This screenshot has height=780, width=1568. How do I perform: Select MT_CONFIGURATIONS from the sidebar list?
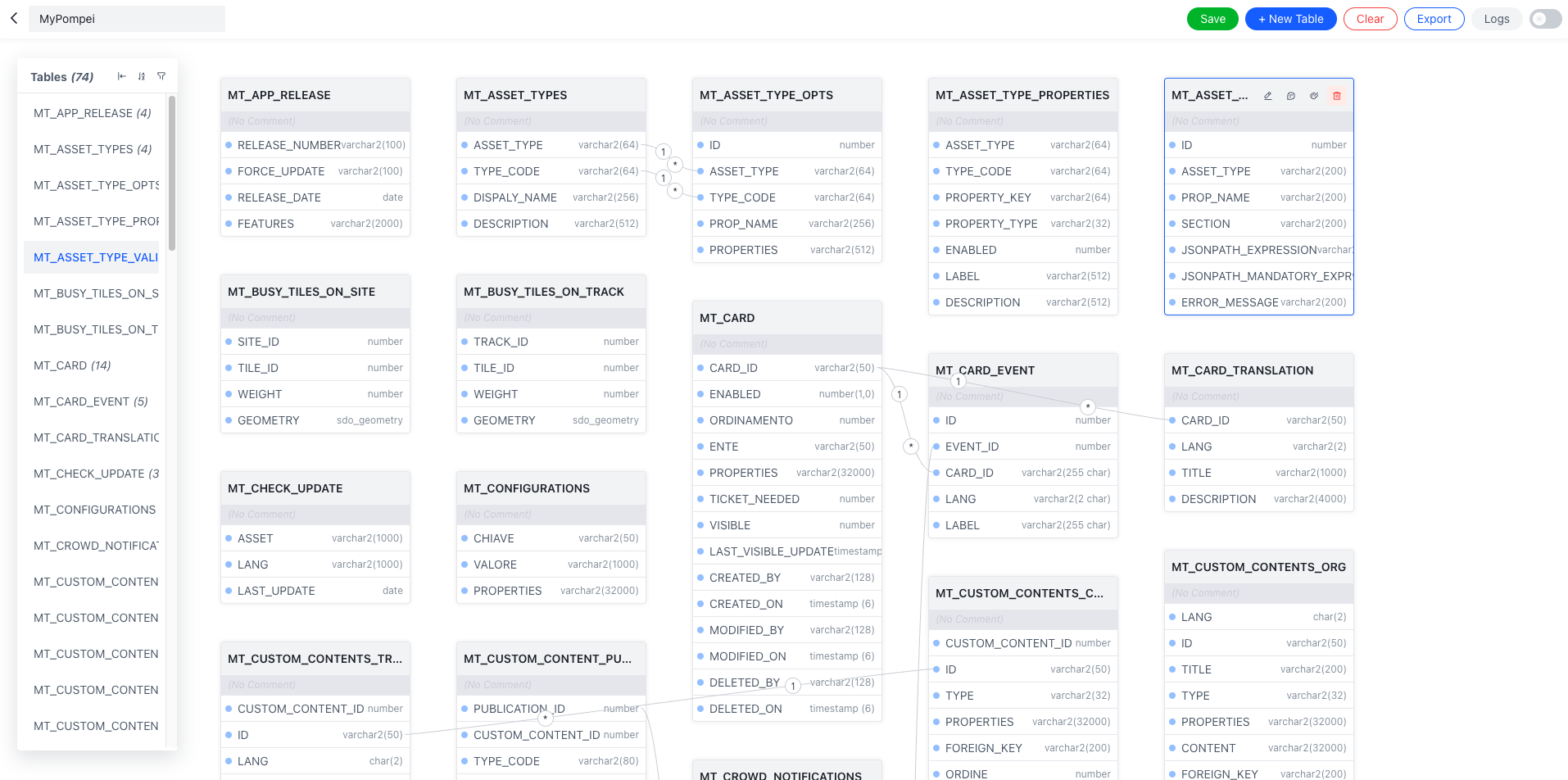(94, 509)
